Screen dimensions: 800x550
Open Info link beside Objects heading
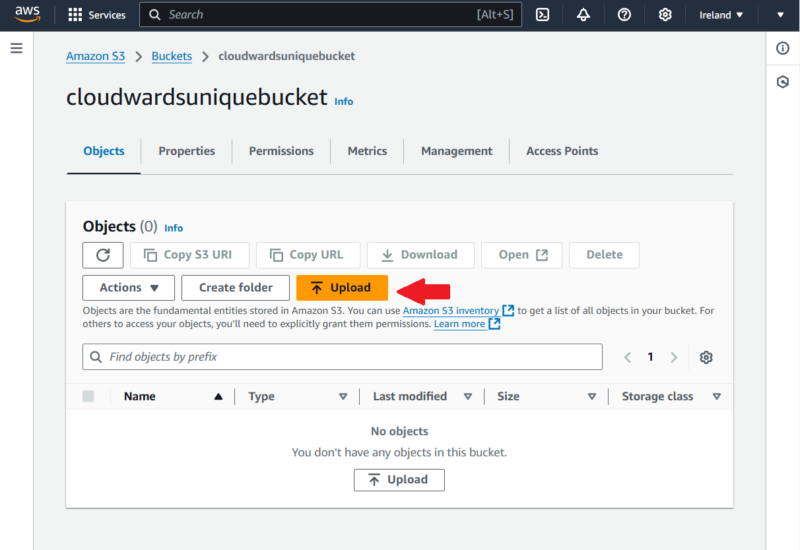(173, 228)
